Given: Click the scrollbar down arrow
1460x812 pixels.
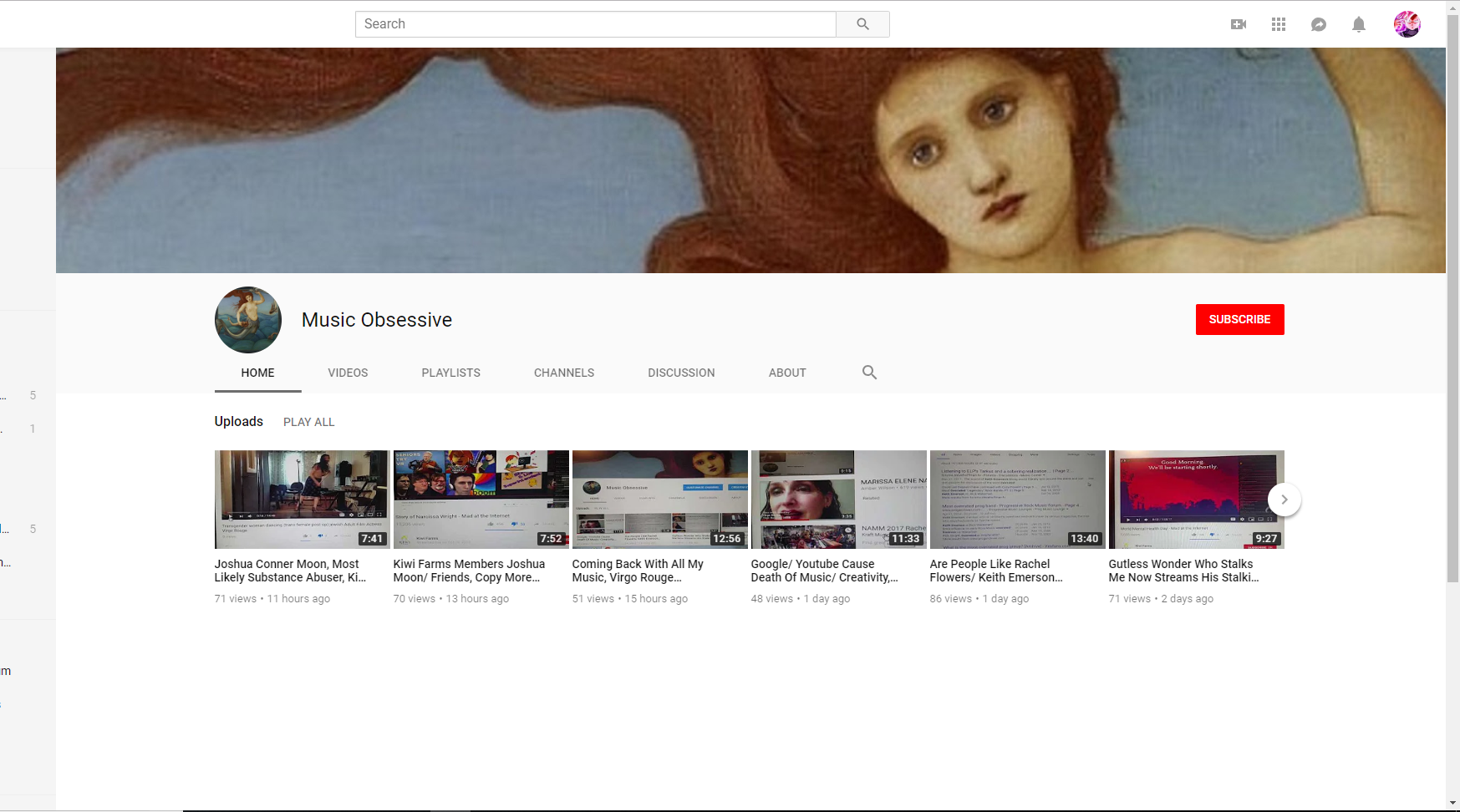Looking at the screenshot, I should point(1453,803).
